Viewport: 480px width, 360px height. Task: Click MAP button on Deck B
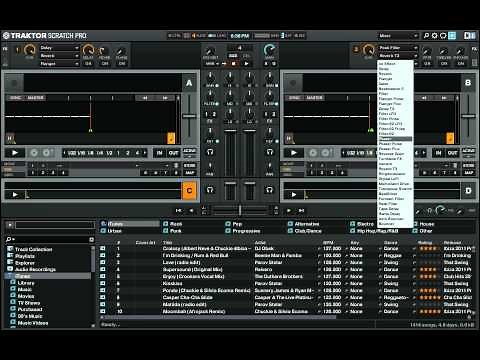[469, 173]
